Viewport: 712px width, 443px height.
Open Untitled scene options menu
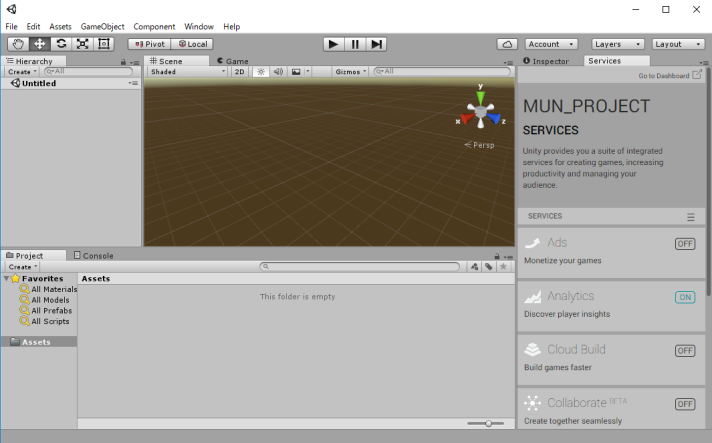coord(133,83)
